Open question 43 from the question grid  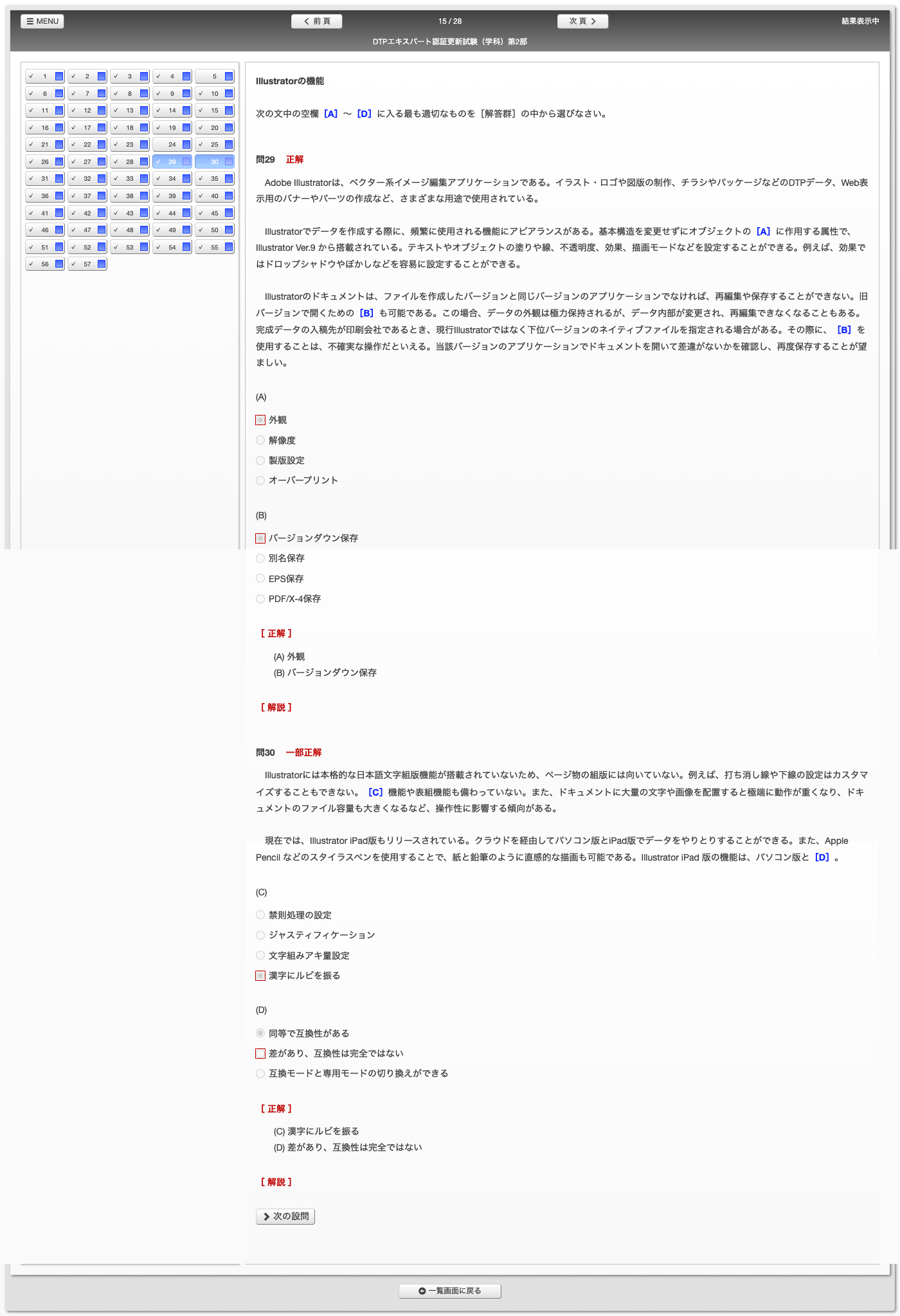click(x=129, y=213)
